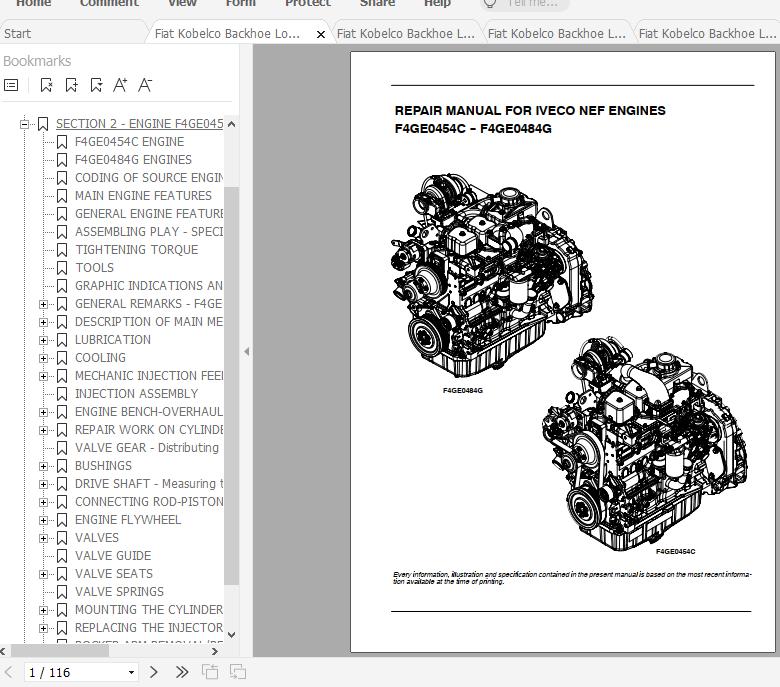The image size is (780, 687).
Task: Close the first Fiat Kobelco document tab
Action: 321,34
